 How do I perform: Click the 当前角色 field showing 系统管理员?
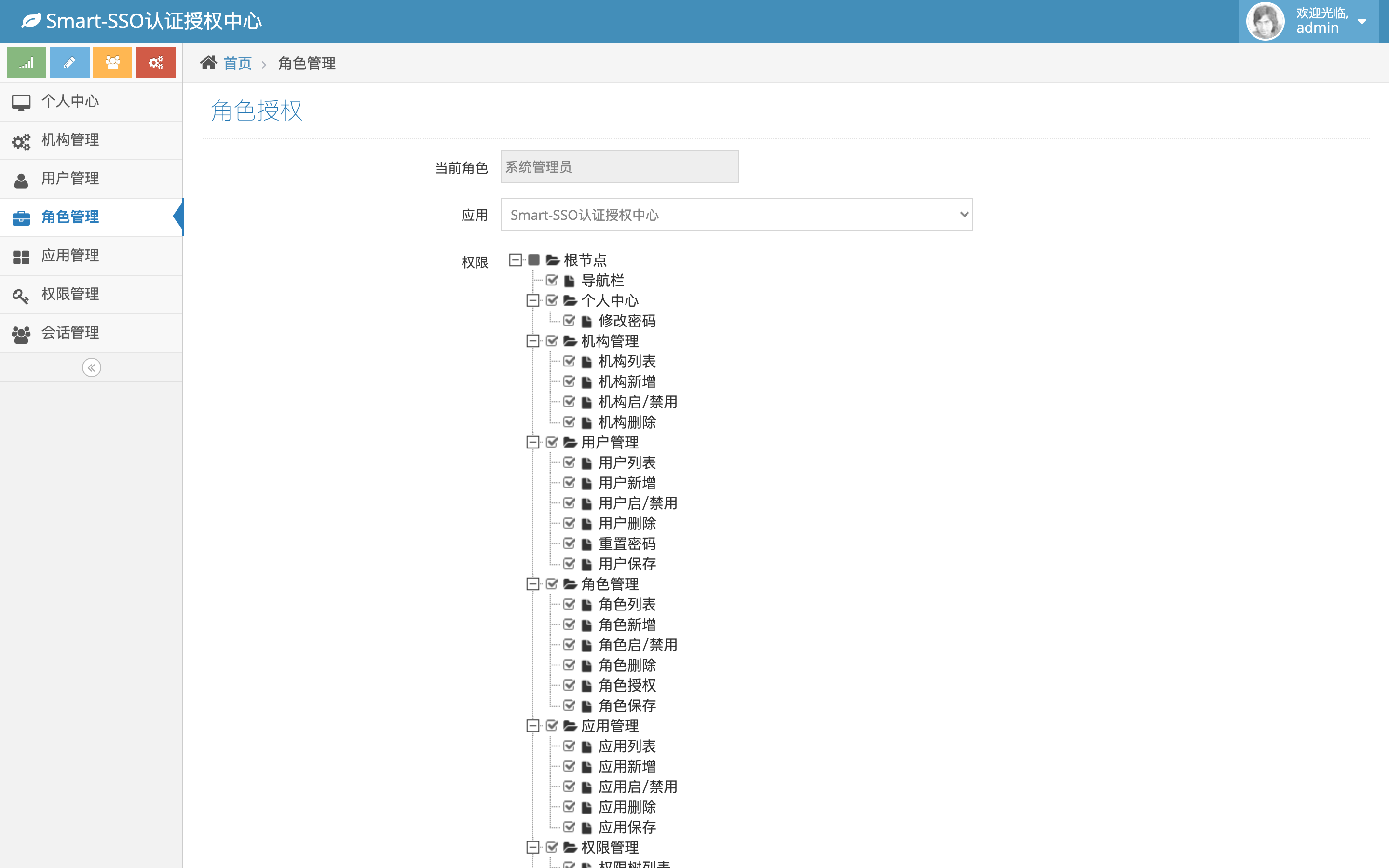click(619, 167)
